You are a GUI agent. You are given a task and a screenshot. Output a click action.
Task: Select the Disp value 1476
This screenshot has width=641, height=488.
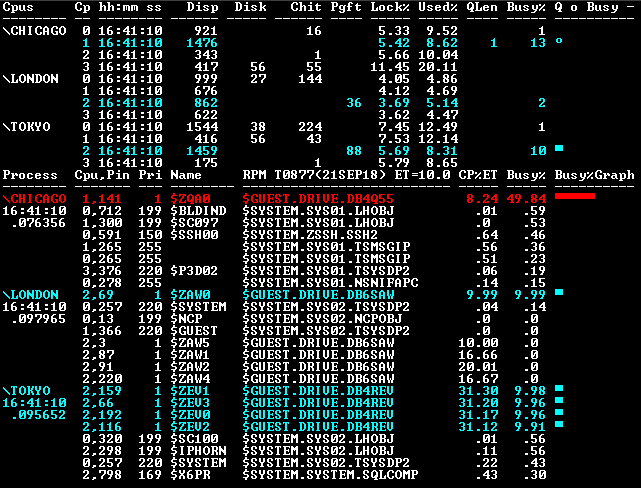tap(202, 43)
